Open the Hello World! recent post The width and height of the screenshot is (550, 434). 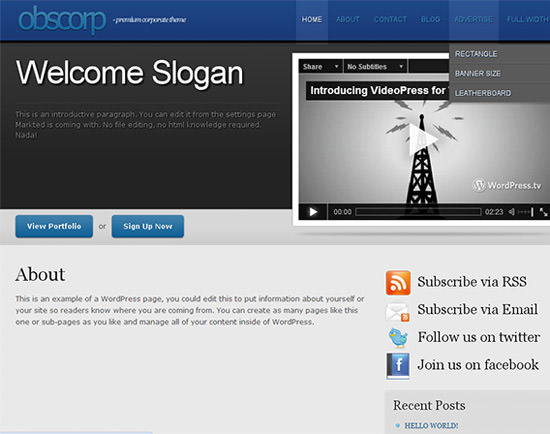(x=431, y=426)
